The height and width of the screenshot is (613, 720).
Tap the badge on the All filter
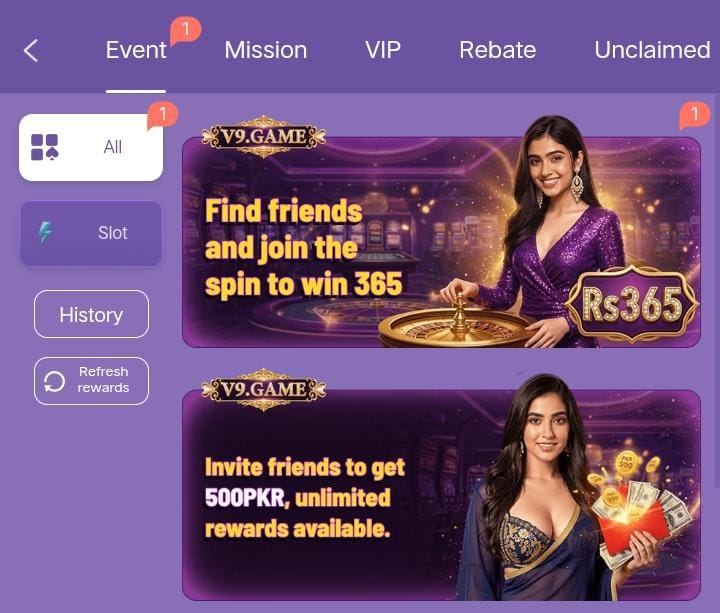pos(162,115)
